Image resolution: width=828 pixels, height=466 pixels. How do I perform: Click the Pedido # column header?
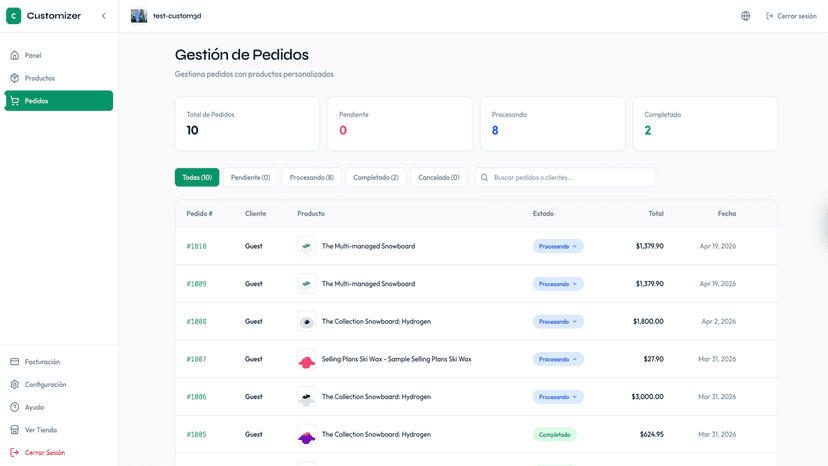tap(200, 213)
